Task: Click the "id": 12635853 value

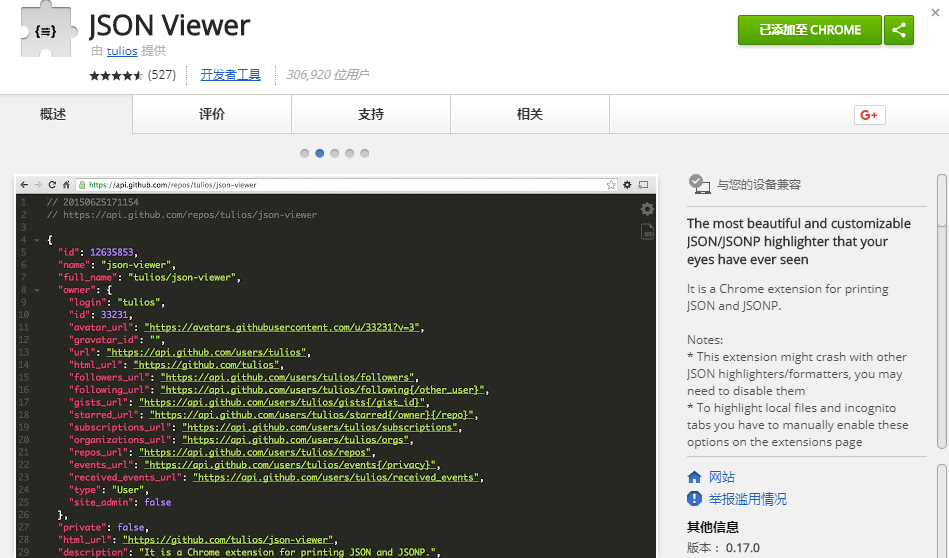Action: point(112,252)
